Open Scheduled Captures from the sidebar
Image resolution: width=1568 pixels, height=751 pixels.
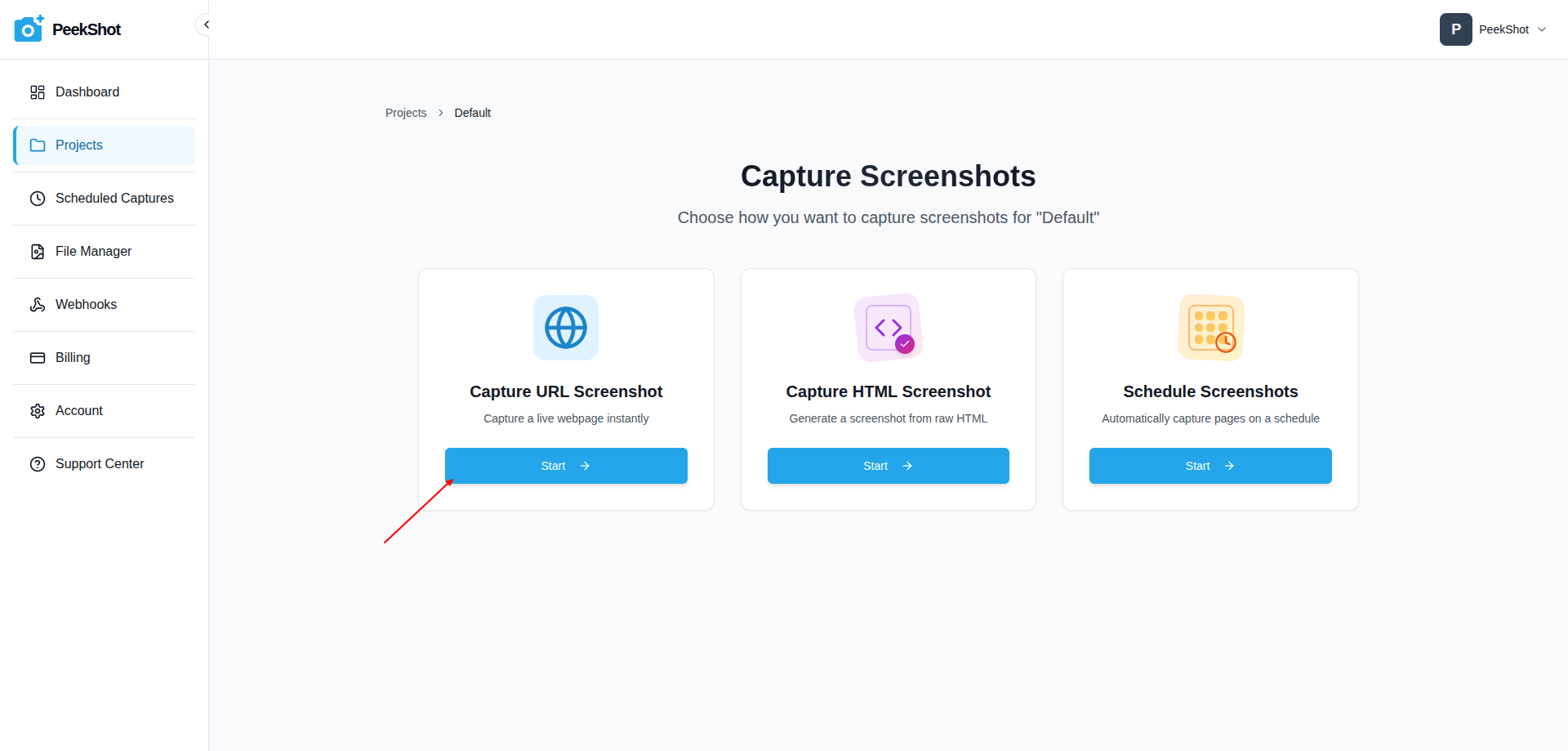point(114,199)
